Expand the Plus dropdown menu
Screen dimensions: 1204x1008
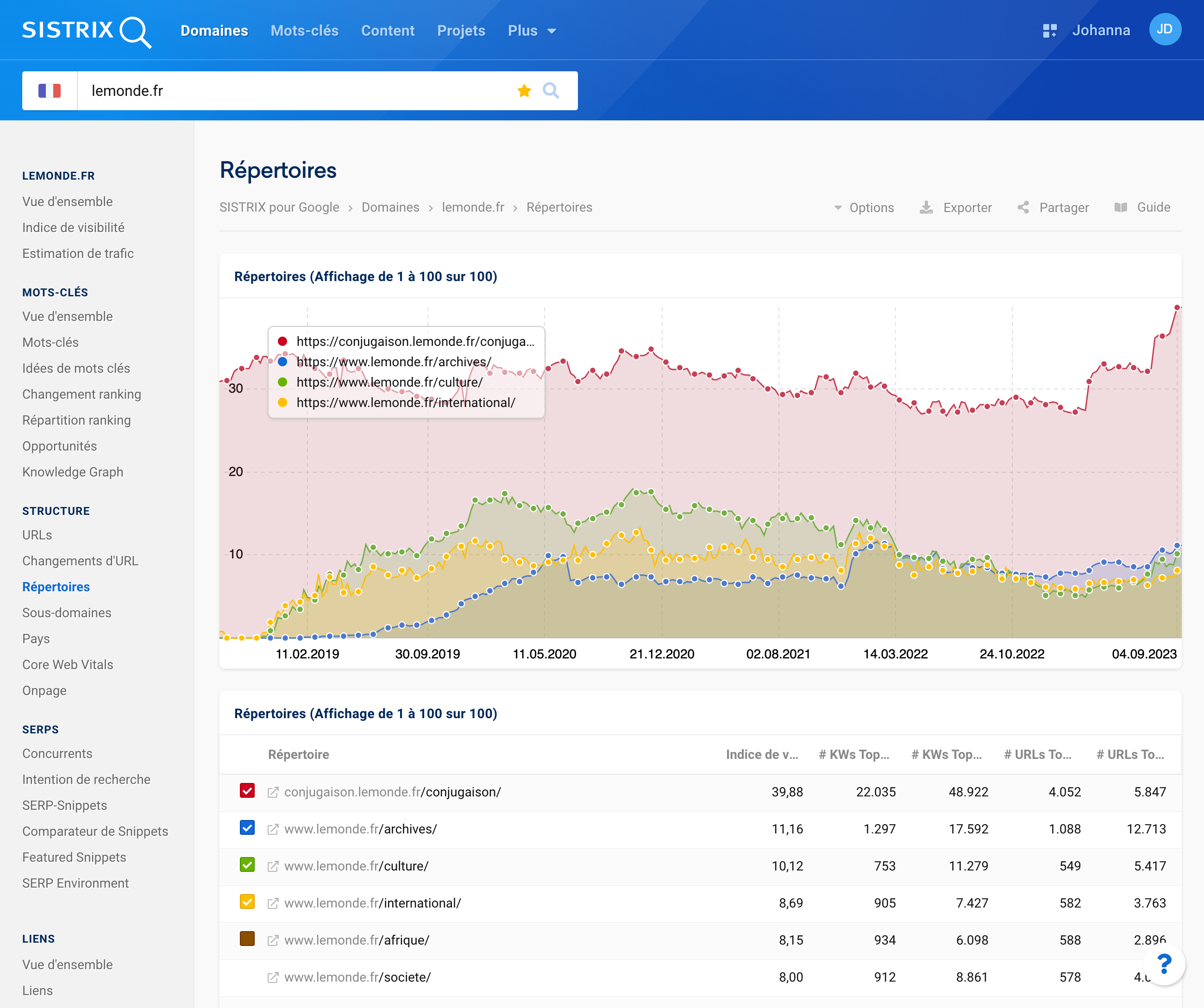tap(532, 31)
